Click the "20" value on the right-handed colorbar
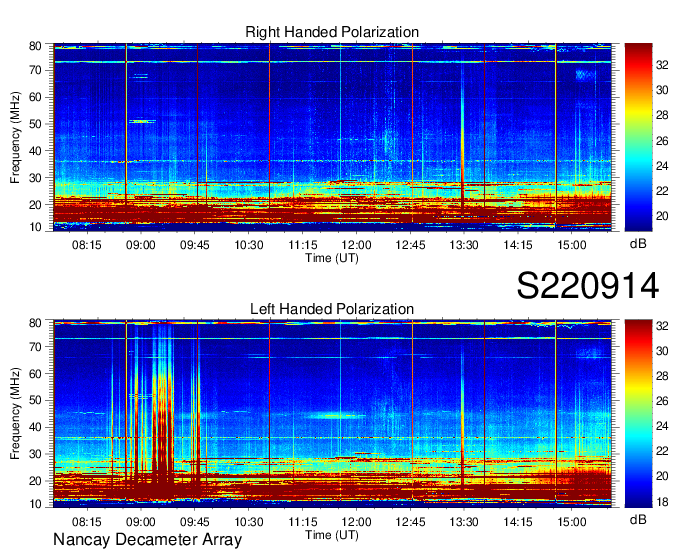 point(662,216)
